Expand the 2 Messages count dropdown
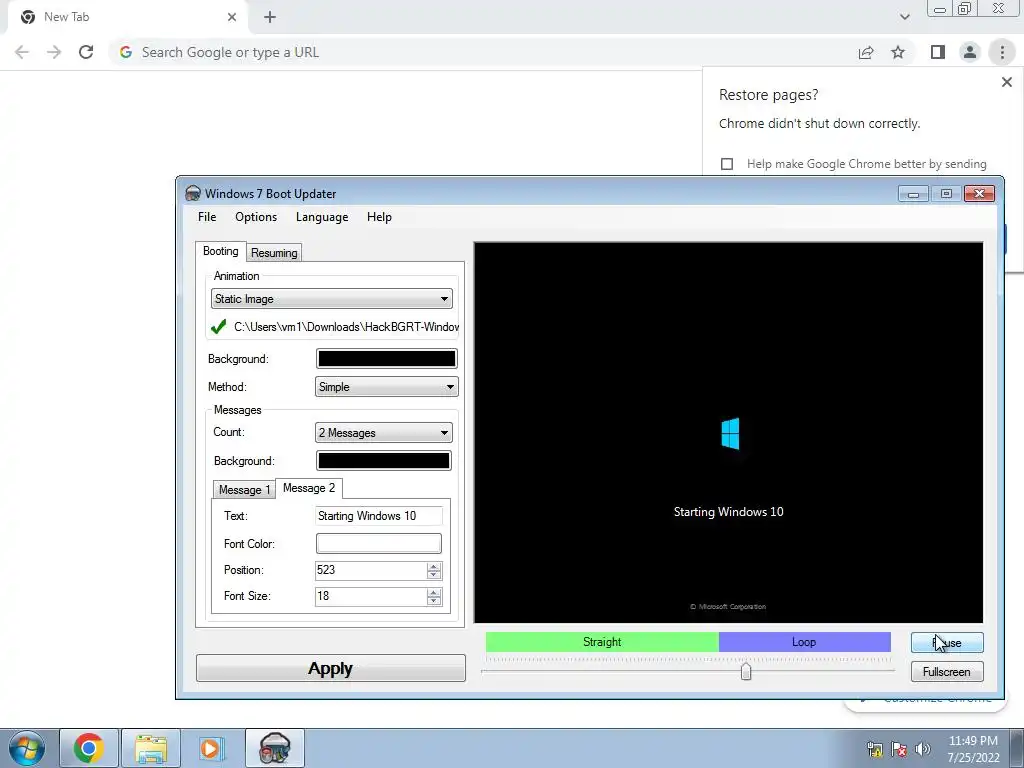 coord(383,432)
